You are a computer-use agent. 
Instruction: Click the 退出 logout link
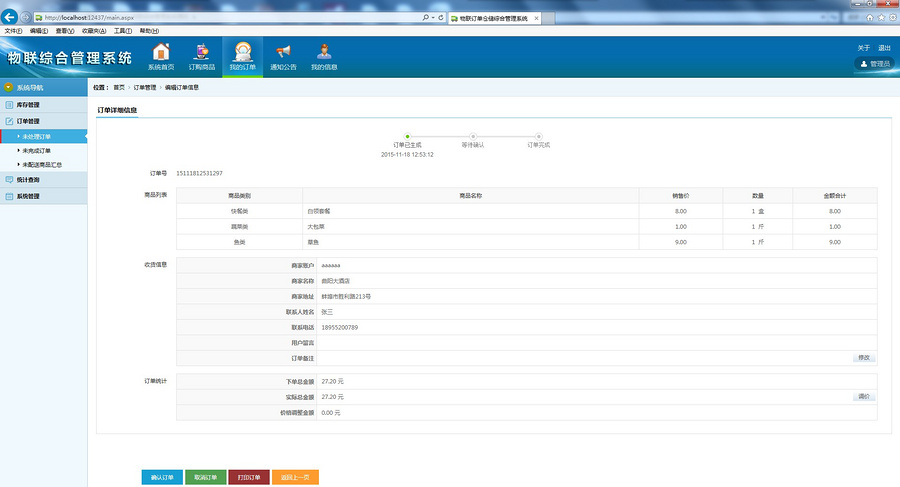coord(884,48)
